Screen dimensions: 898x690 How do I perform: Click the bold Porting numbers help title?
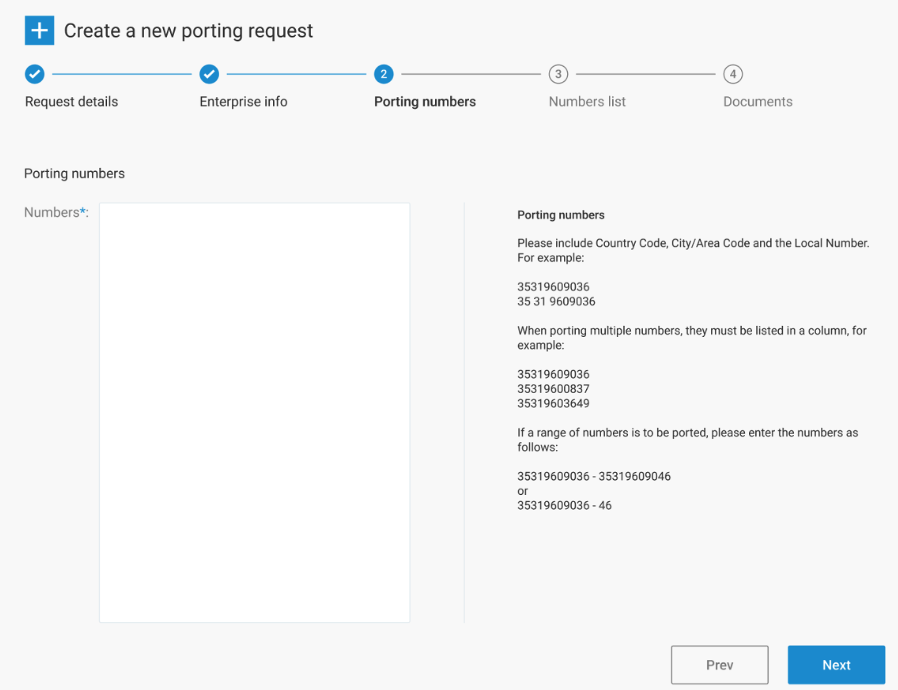tap(561, 215)
